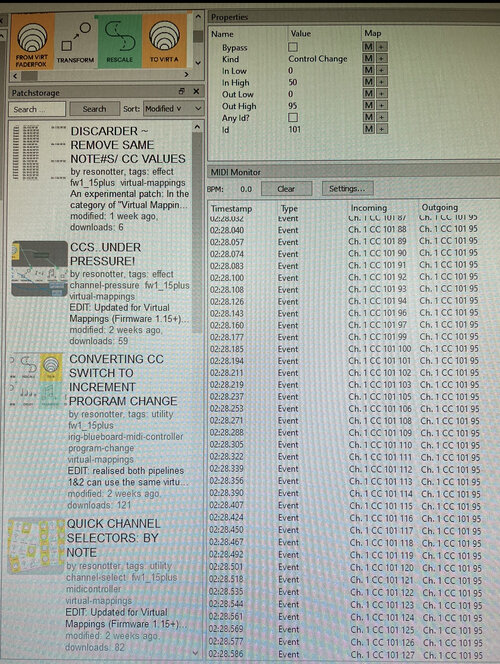Select the TRANSFORM pipe icon

point(76,41)
